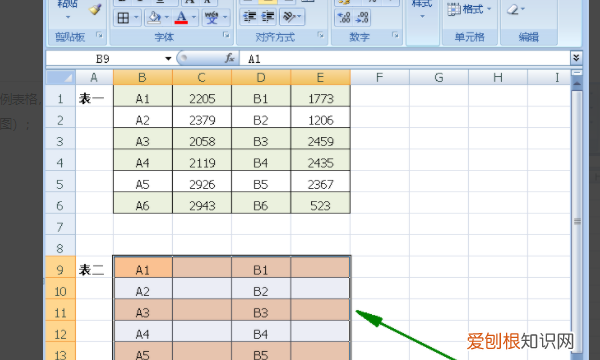
Task: Click the Name Box showing B9
Action: tap(104, 59)
